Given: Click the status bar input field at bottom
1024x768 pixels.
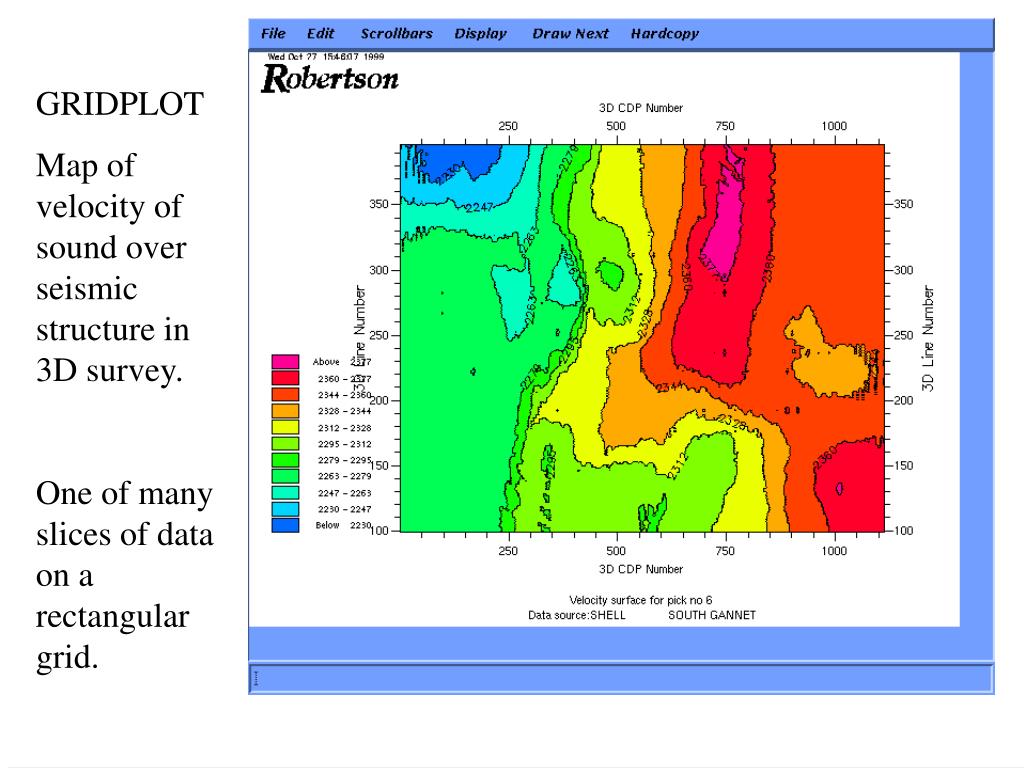Looking at the screenshot, I should [621, 679].
